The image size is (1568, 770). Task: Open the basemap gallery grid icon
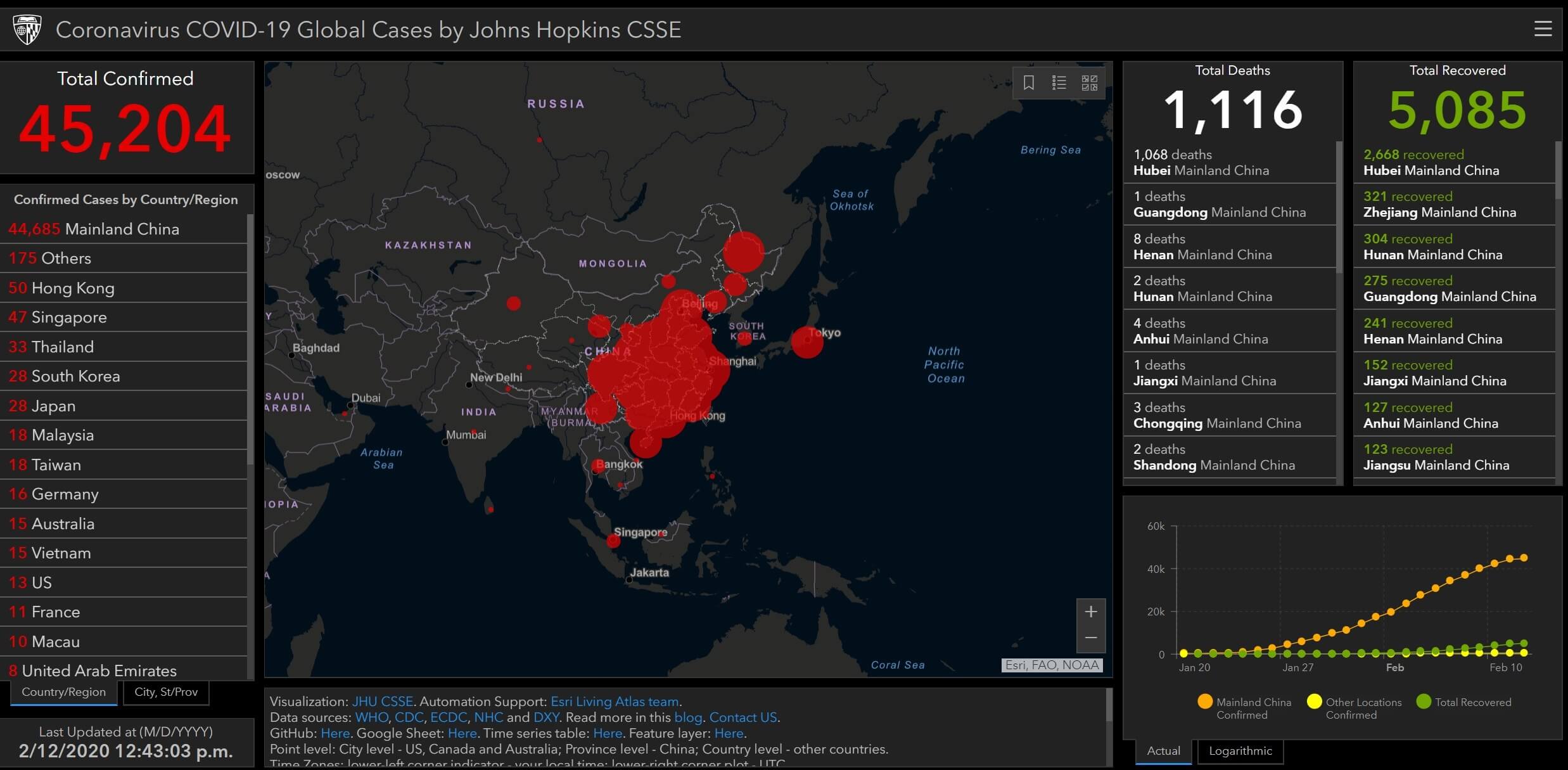point(1090,82)
